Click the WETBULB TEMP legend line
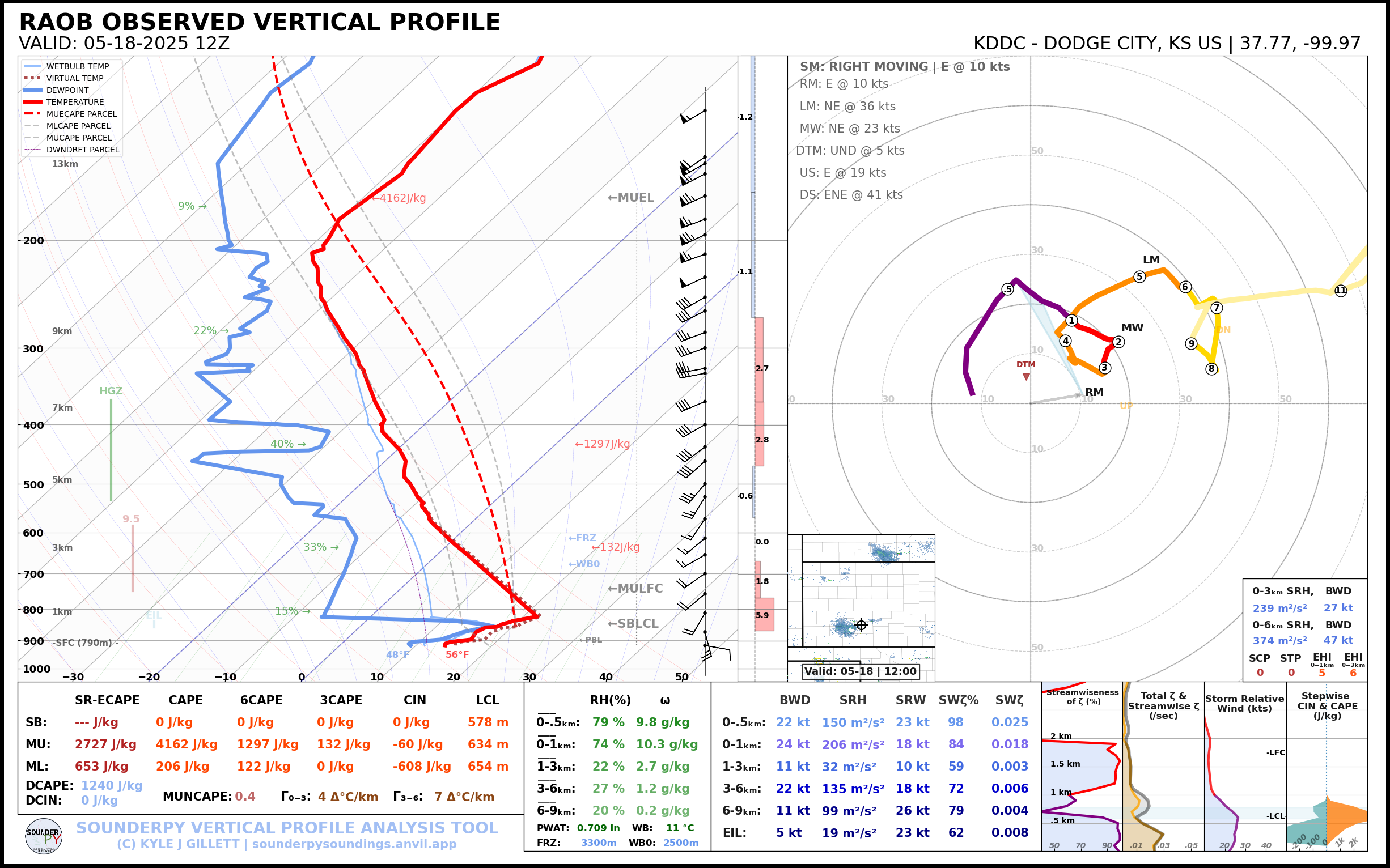 click(33, 67)
